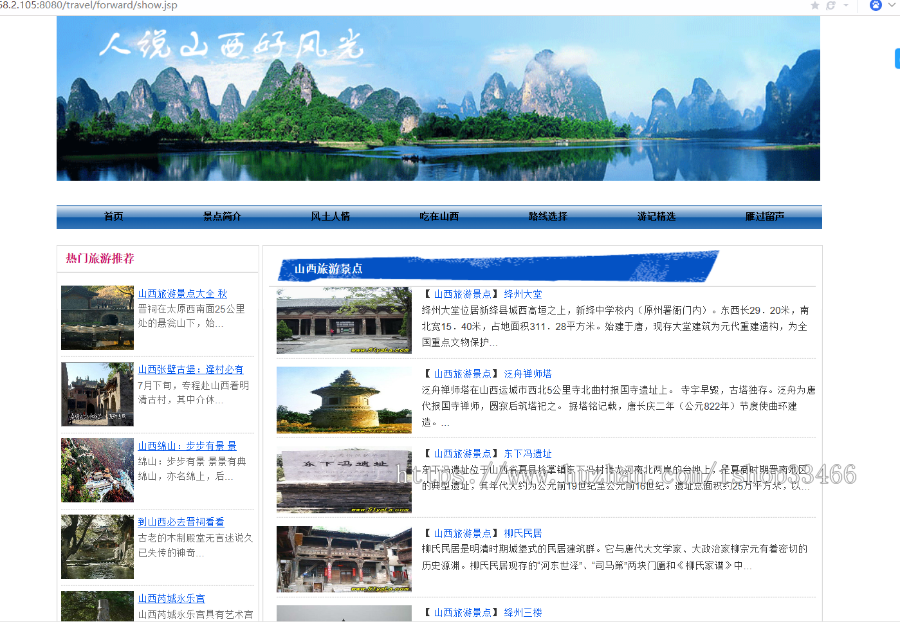900x622 pixels.
Task: Open the 山西芮城永乐宫 sidebar link
Action: 171,598
